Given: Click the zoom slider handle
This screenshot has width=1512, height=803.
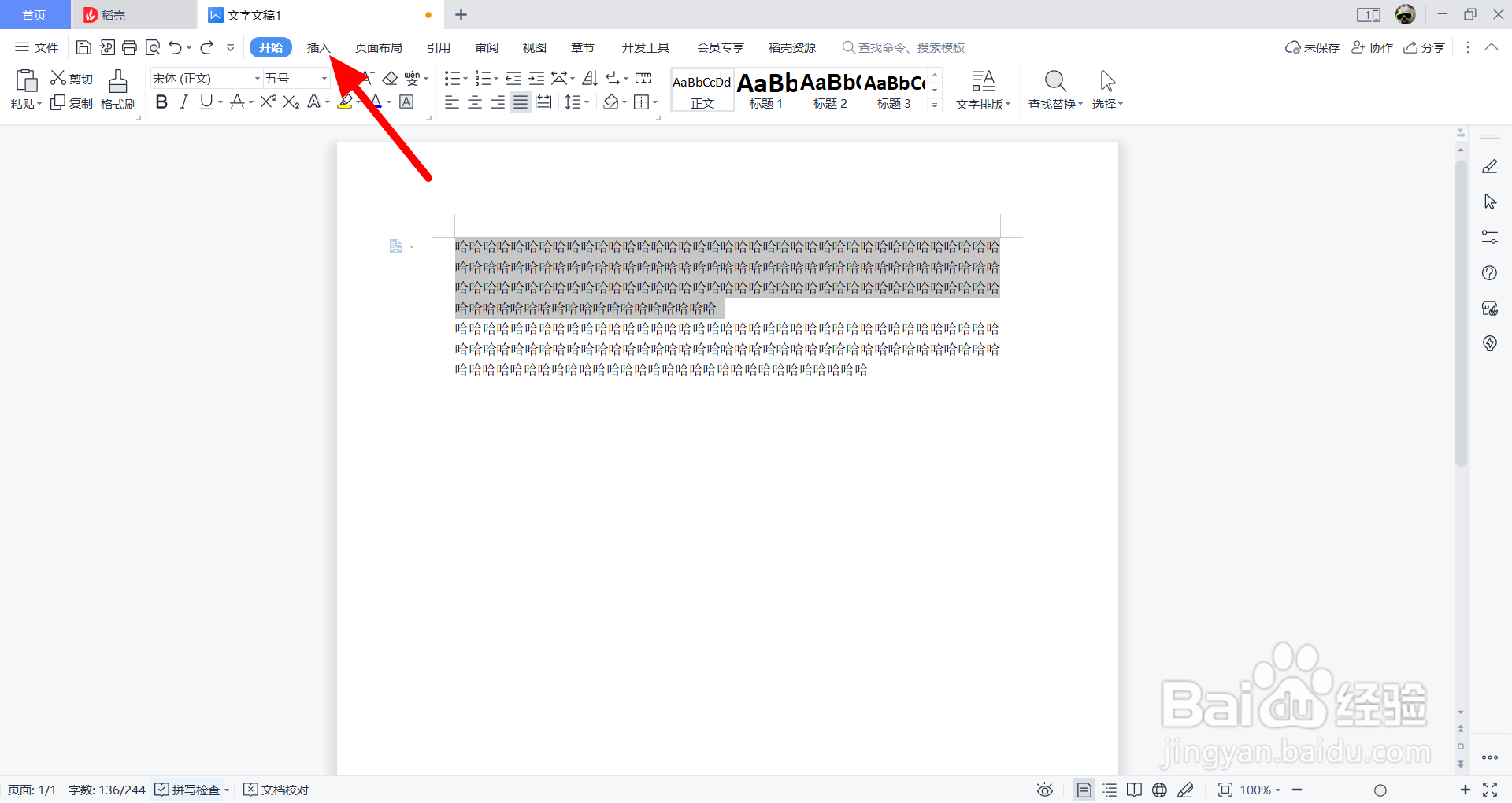Looking at the screenshot, I should click(1380, 790).
